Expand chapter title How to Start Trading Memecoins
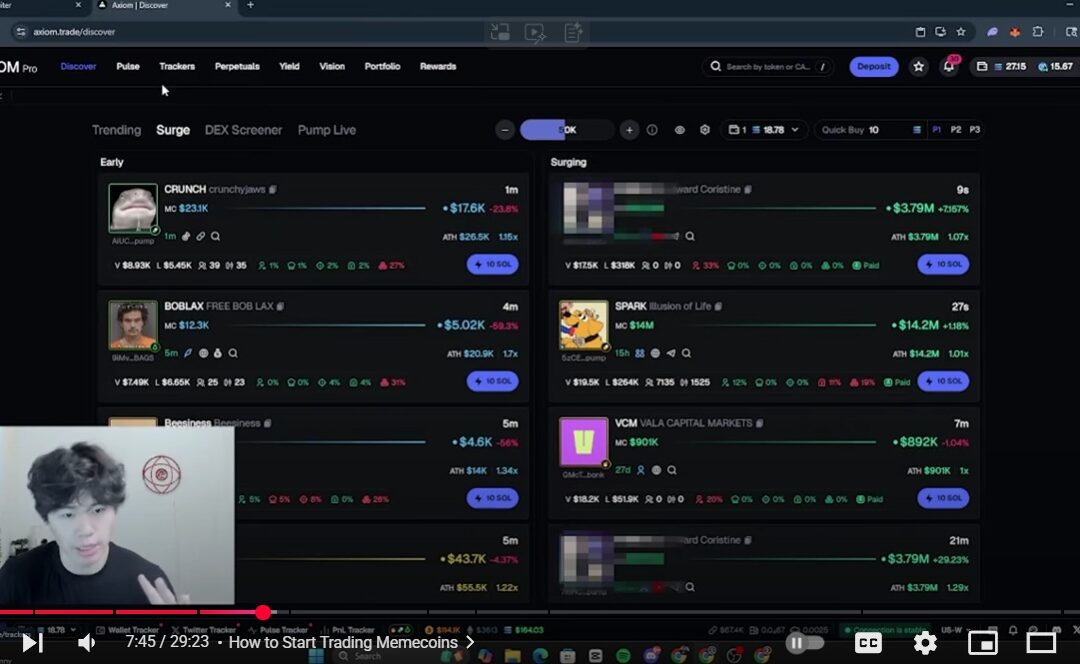1080x664 pixels. [x=351, y=643]
